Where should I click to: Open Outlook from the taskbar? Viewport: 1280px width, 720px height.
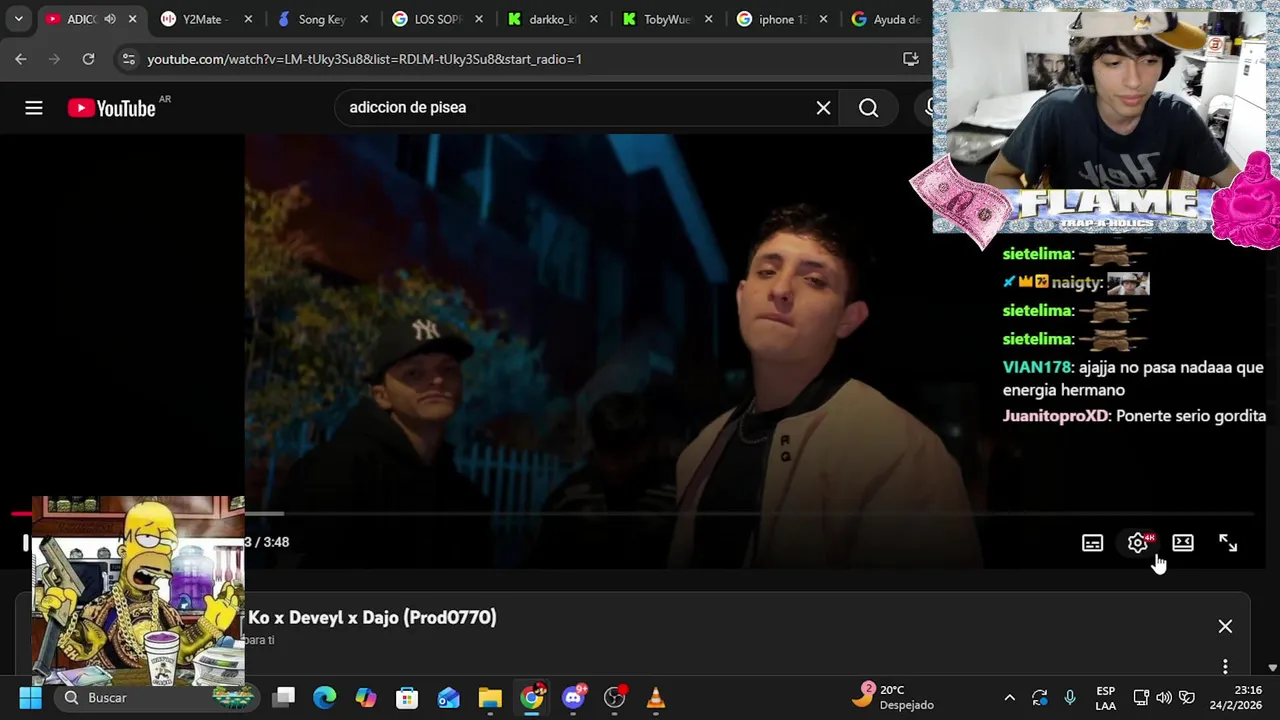coord(449,697)
